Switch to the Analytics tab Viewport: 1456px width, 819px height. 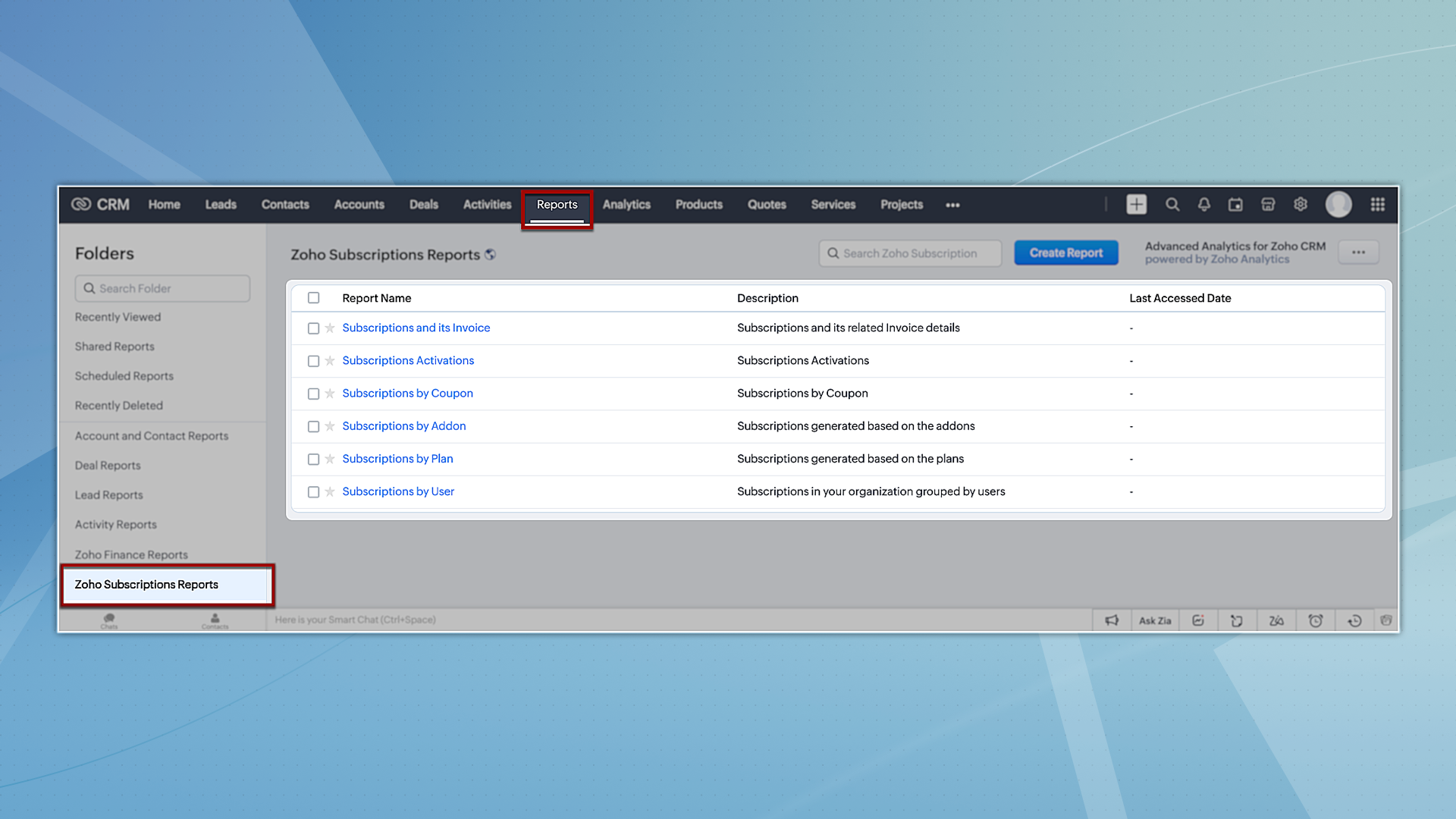626,205
